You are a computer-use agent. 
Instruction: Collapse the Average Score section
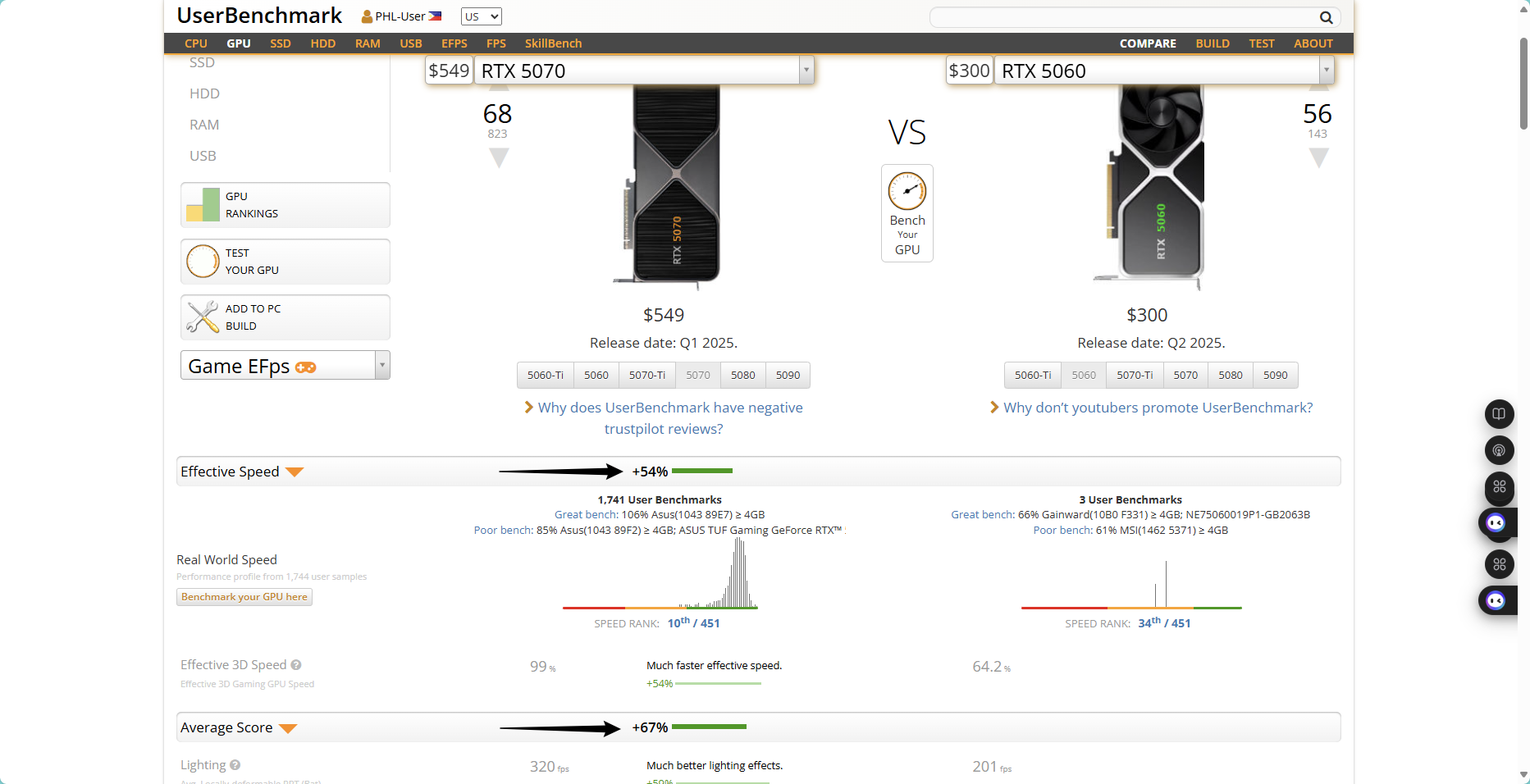pos(288,728)
